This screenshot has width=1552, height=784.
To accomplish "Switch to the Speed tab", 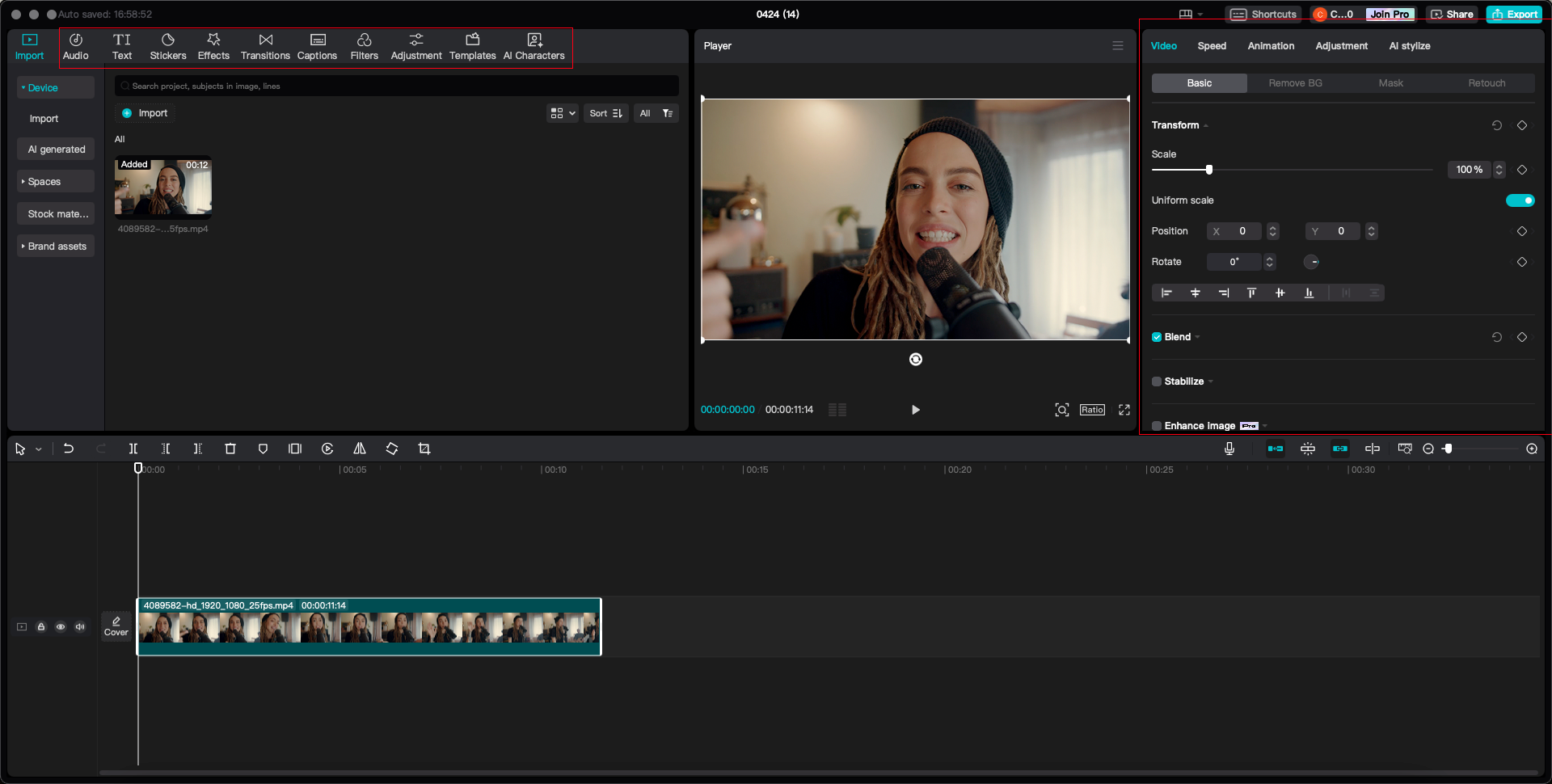I will coord(1212,46).
